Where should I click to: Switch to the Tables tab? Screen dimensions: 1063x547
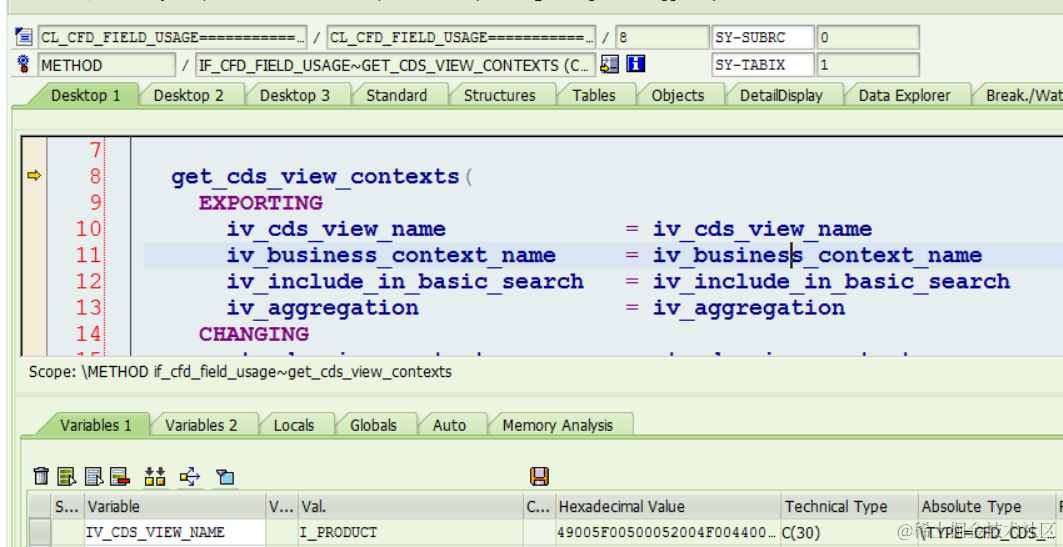pos(594,96)
